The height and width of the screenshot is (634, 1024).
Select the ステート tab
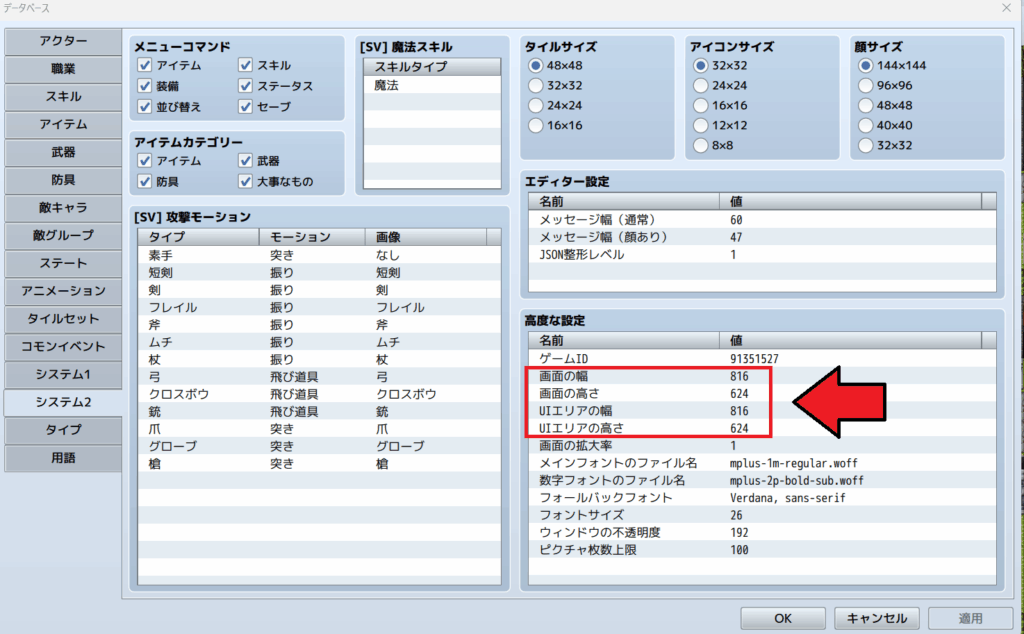pyautogui.click(x=63, y=264)
